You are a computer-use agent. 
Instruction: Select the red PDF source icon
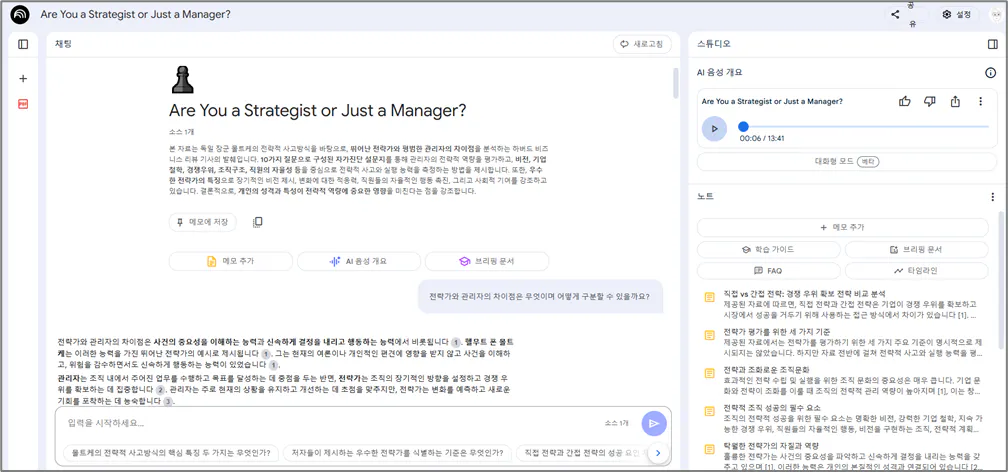tap(23, 104)
